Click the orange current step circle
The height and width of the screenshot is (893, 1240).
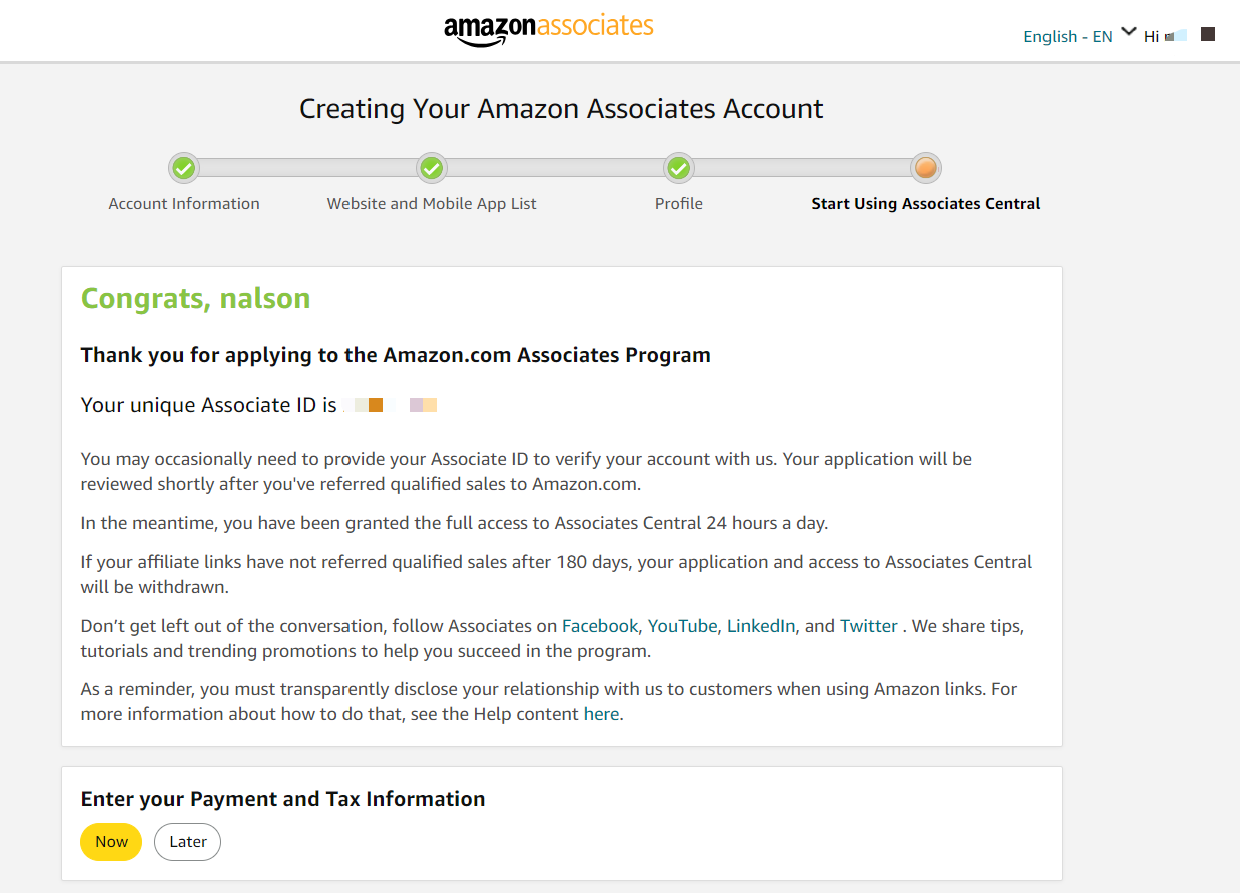click(926, 168)
